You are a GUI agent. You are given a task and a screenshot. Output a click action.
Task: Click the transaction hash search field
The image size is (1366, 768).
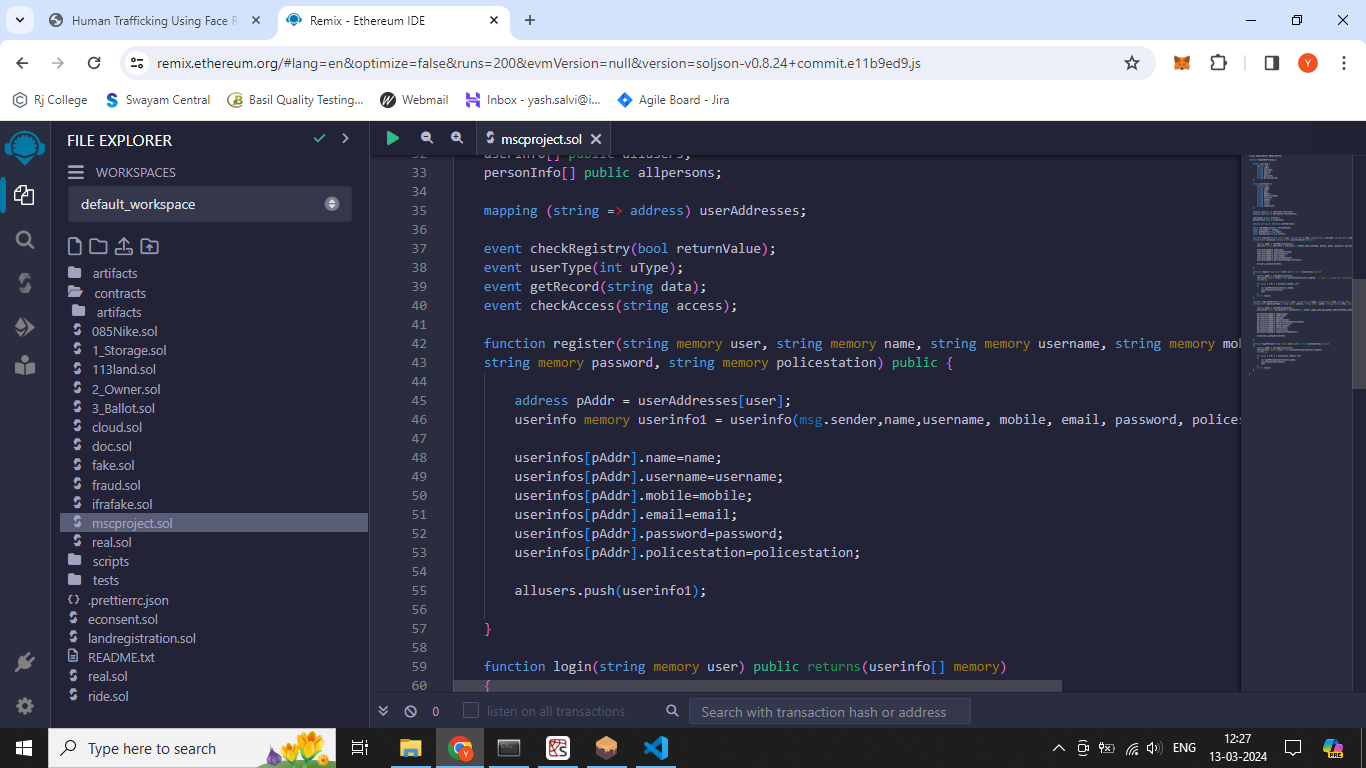(x=829, y=712)
